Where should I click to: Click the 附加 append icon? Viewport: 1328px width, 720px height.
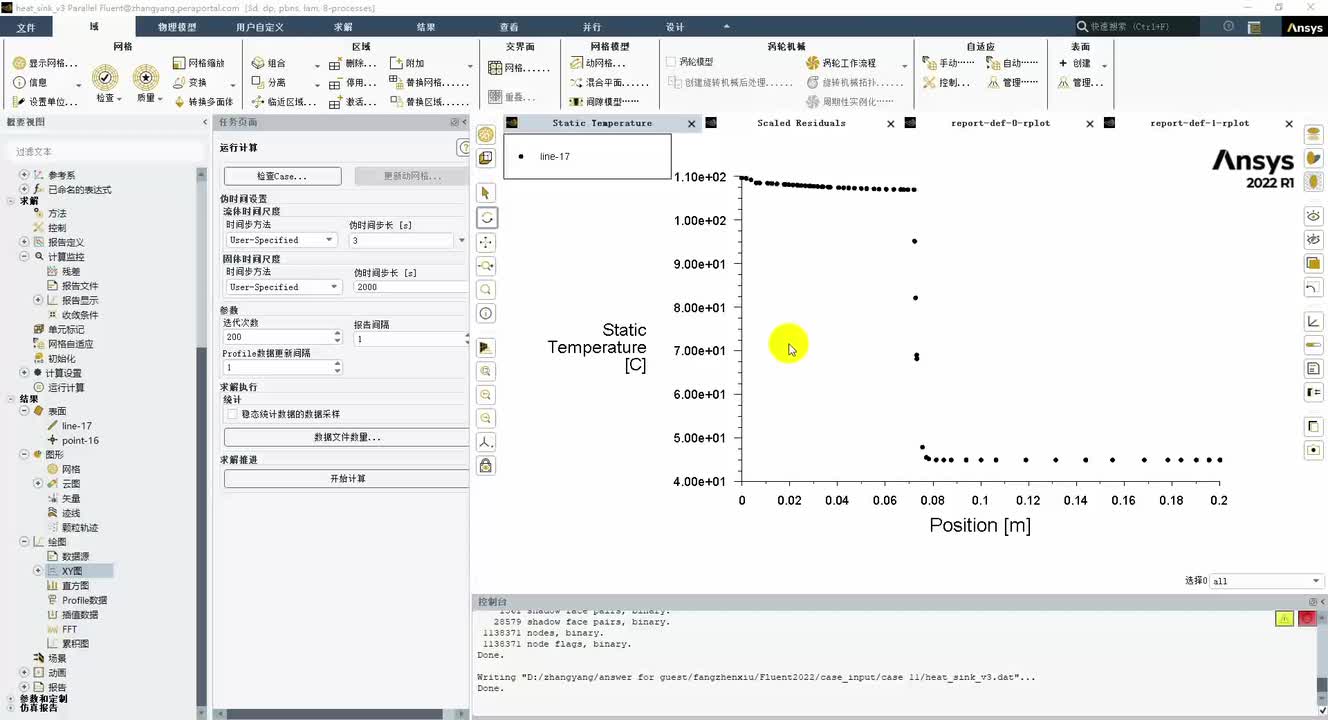coord(395,63)
